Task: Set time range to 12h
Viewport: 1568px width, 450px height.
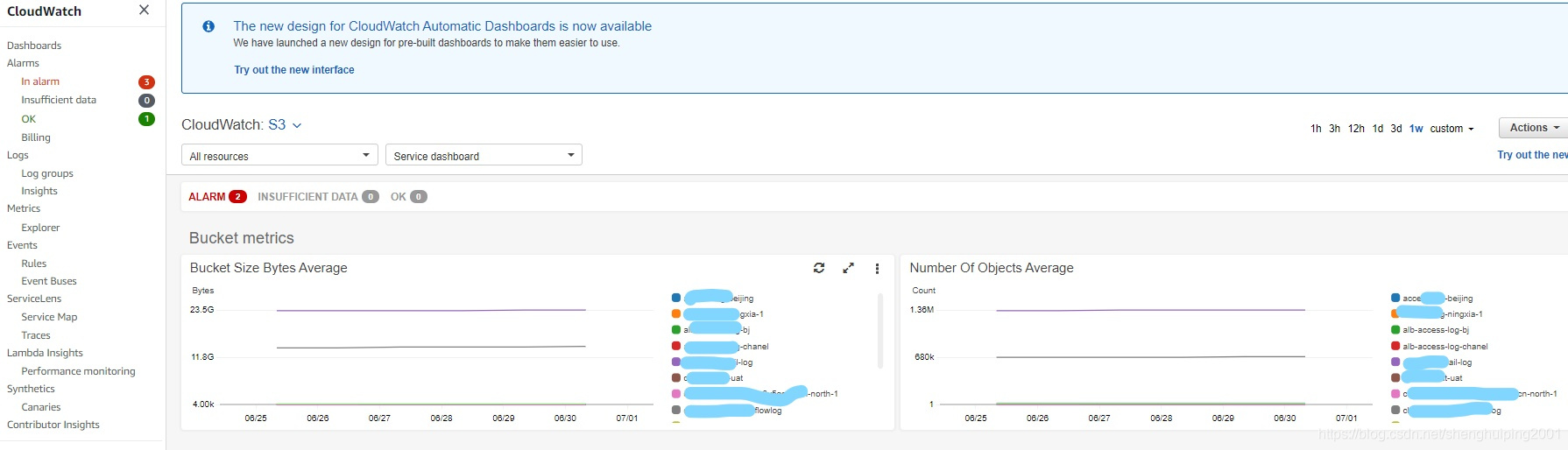Action: coord(1356,129)
